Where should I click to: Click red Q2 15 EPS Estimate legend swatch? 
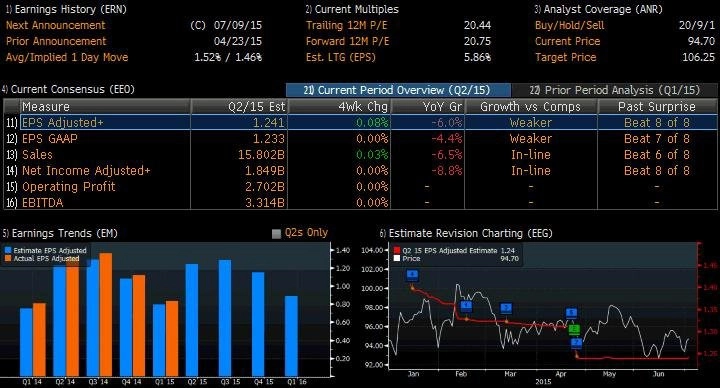[397, 251]
